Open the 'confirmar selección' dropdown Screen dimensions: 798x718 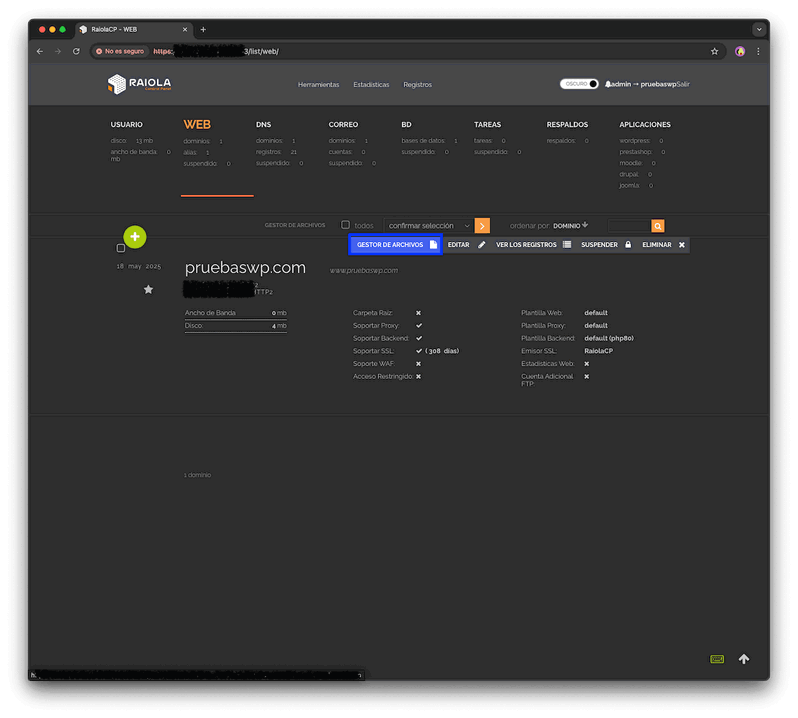[429, 225]
